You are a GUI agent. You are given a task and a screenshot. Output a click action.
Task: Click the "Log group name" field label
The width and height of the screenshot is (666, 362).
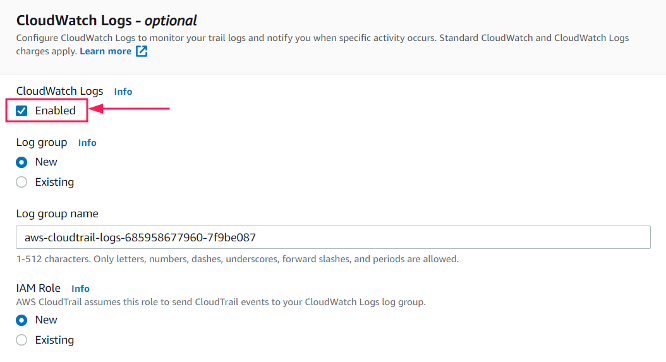57,214
